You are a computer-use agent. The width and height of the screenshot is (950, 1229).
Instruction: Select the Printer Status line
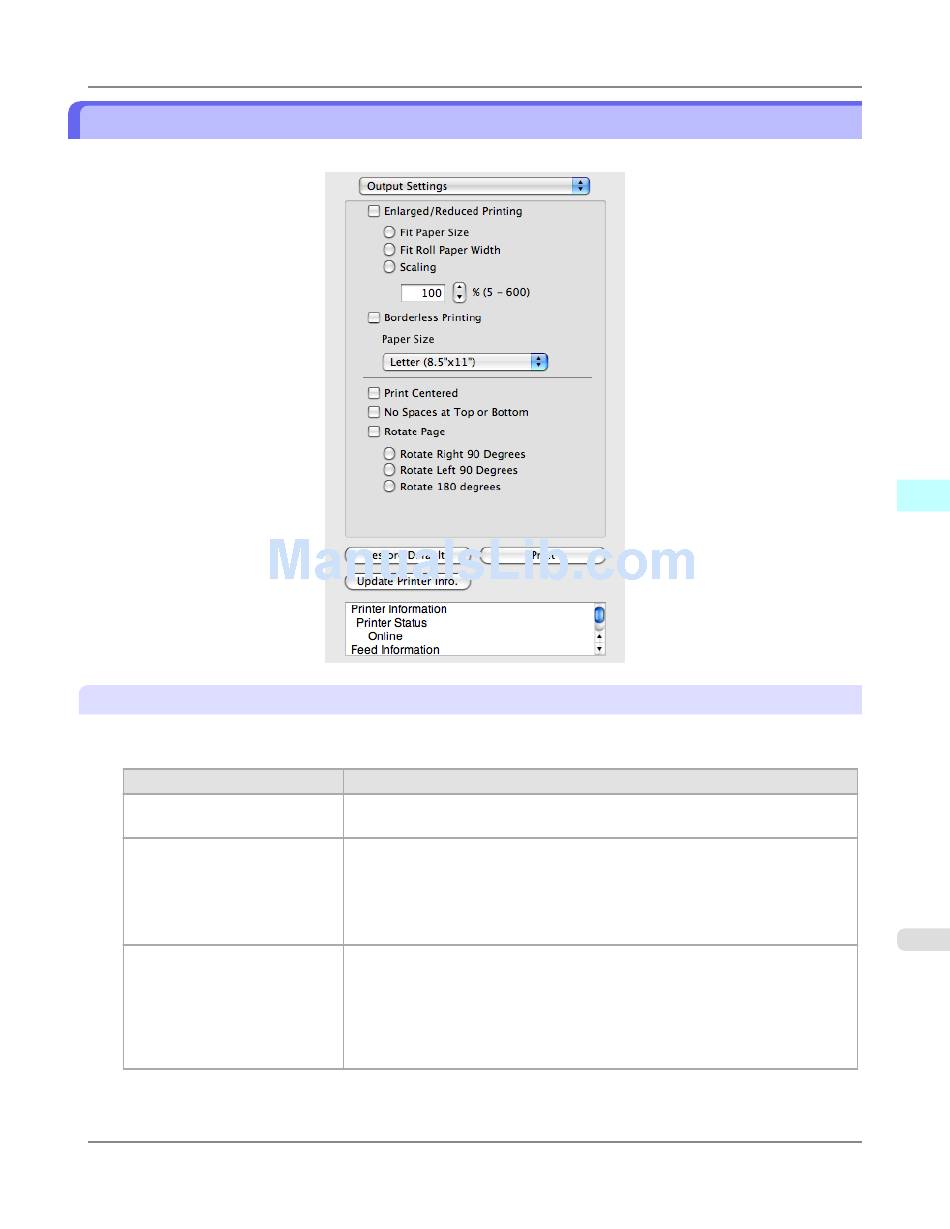click(391, 623)
